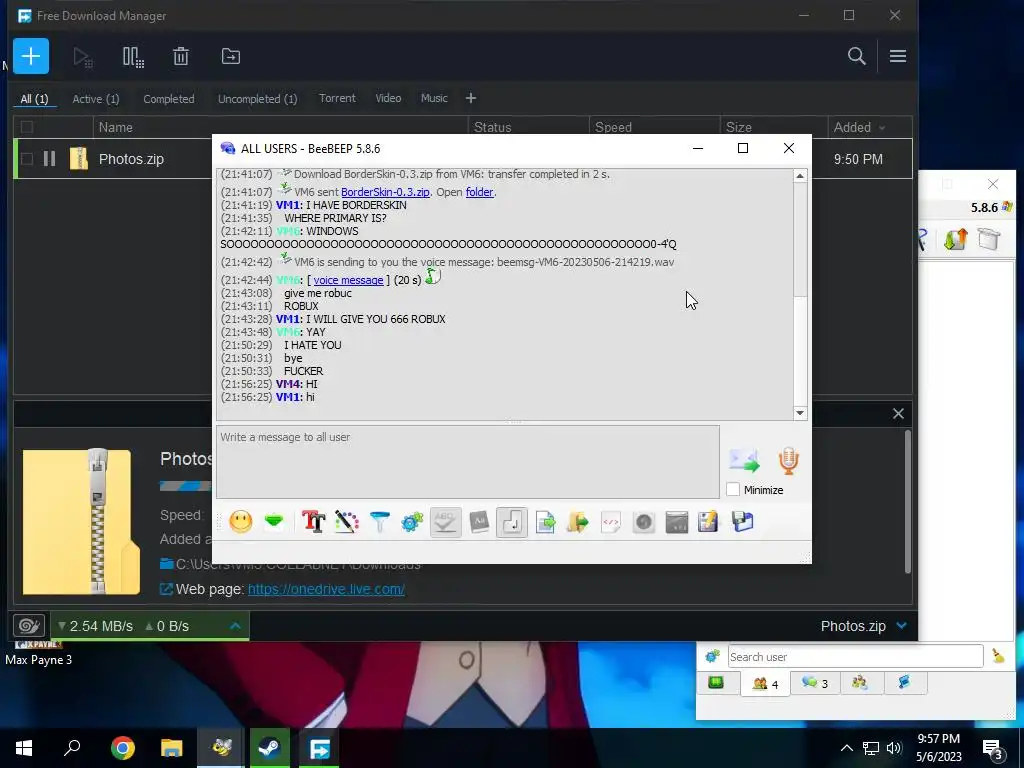Screen dimensions: 1024x768
Task: Pause the Photos.zip download
Action: click(50, 159)
